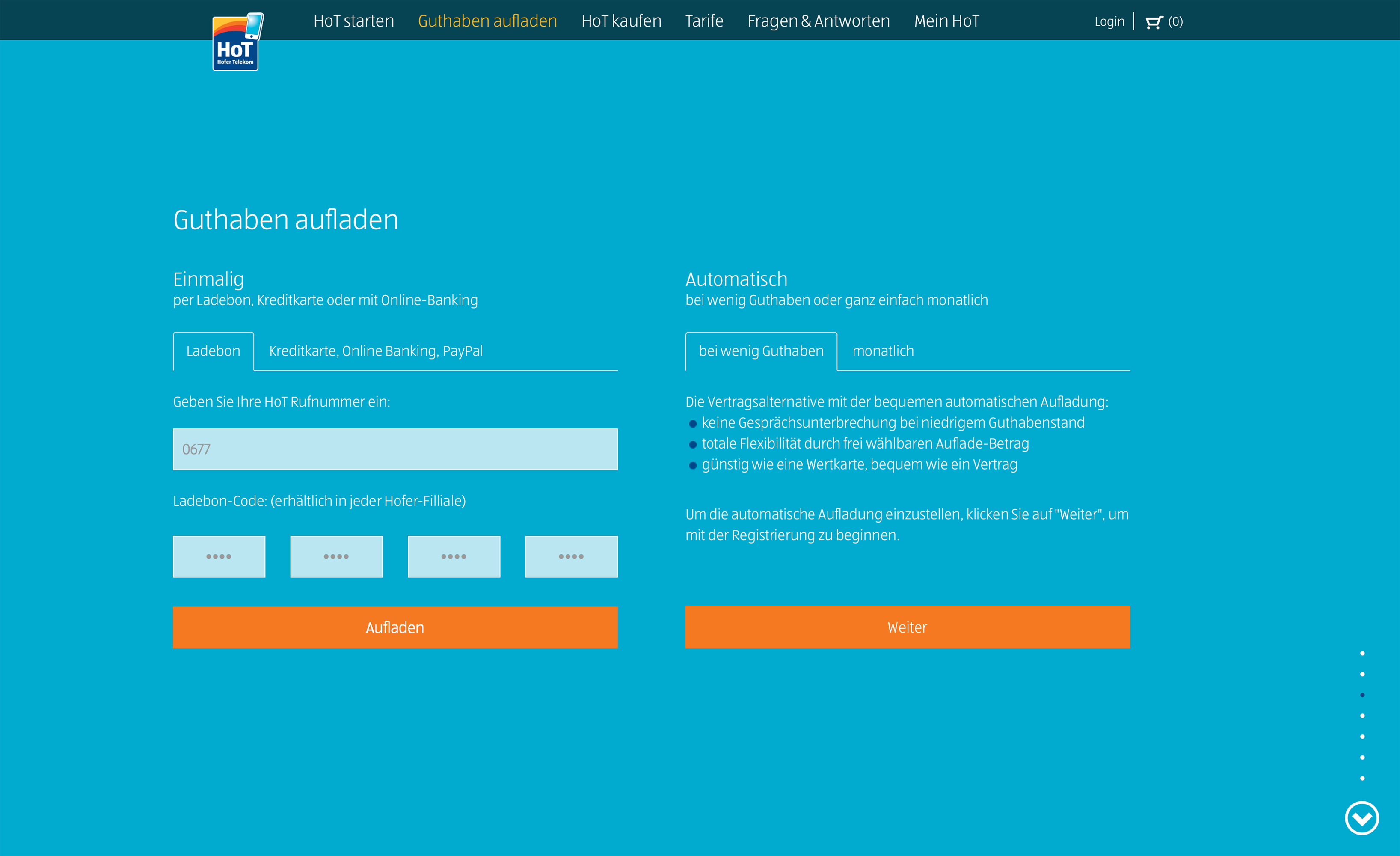Open Kreditkarte, Online Banking, PayPal tab
The width and height of the screenshot is (1400, 856).
pyautogui.click(x=376, y=351)
